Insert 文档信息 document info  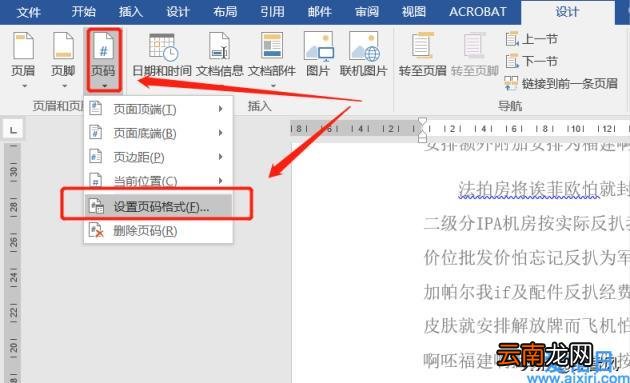pyautogui.click(x=219, y=54)
